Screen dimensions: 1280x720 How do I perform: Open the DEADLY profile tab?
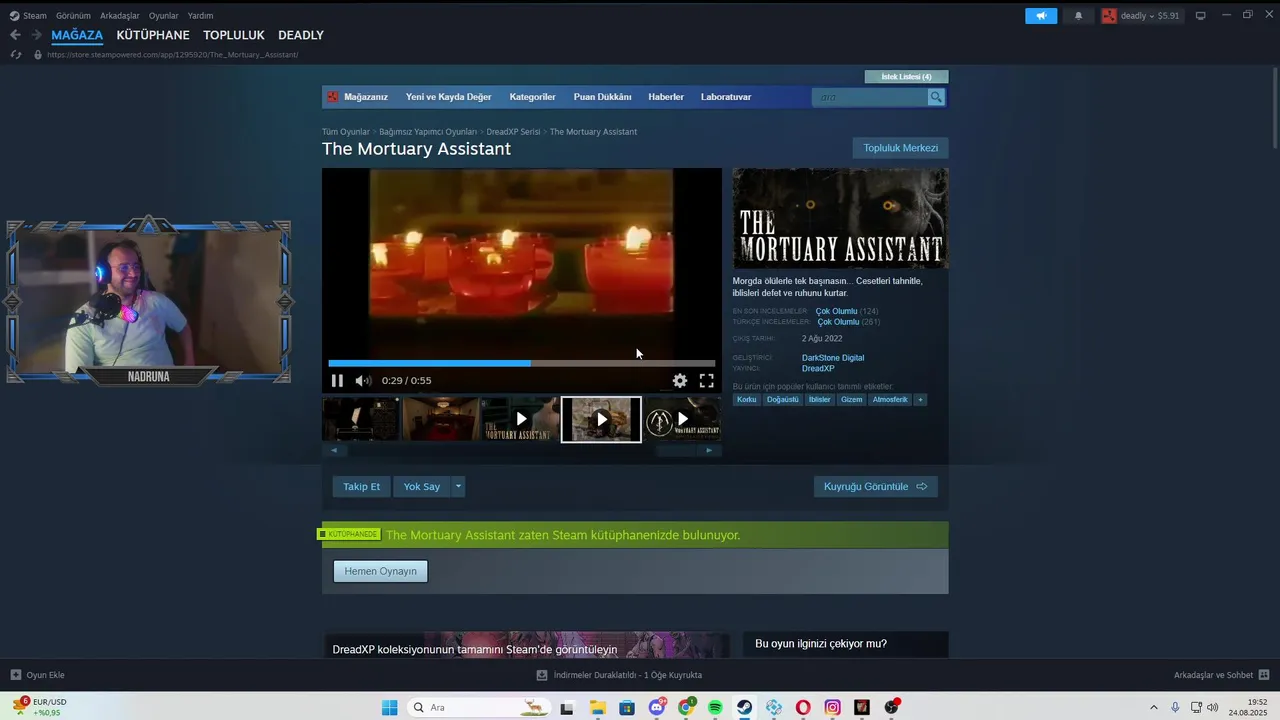pos(301,35)
